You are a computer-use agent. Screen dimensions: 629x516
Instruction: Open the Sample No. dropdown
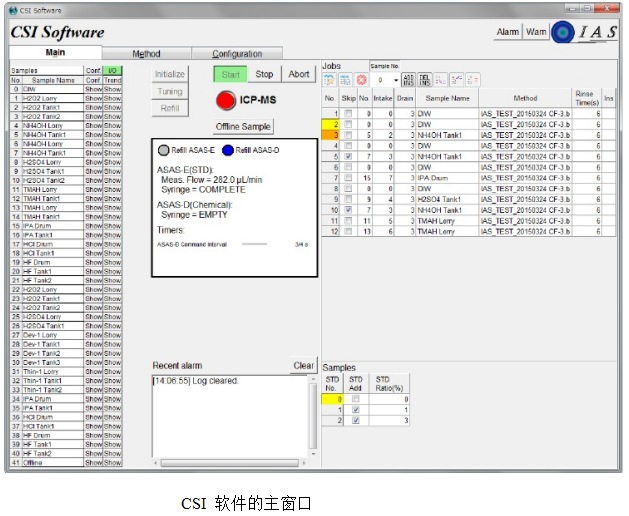click(396, 79)
